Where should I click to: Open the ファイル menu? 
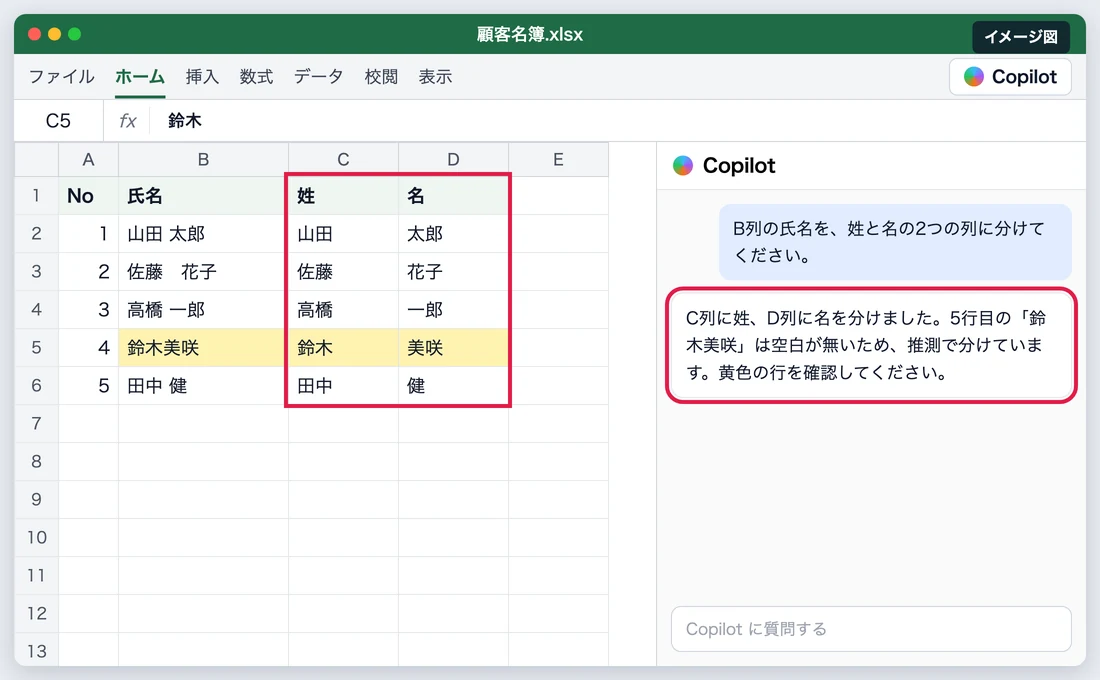[x=62, y=76]
